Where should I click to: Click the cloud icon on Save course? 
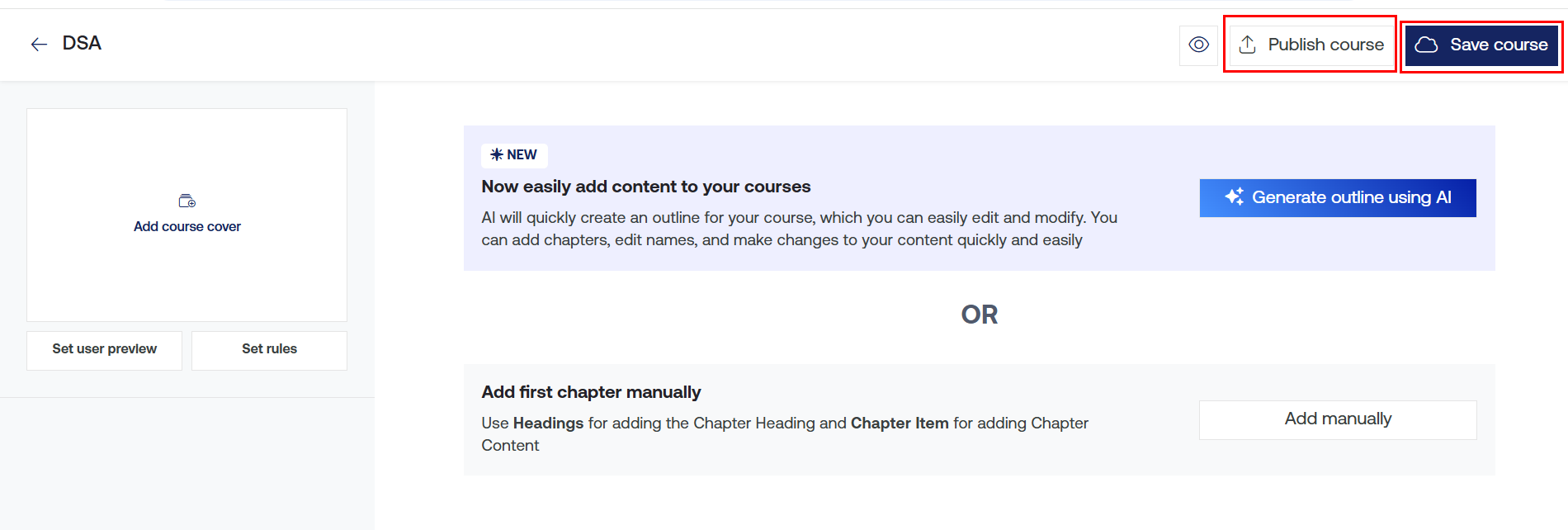point(1426,45)
